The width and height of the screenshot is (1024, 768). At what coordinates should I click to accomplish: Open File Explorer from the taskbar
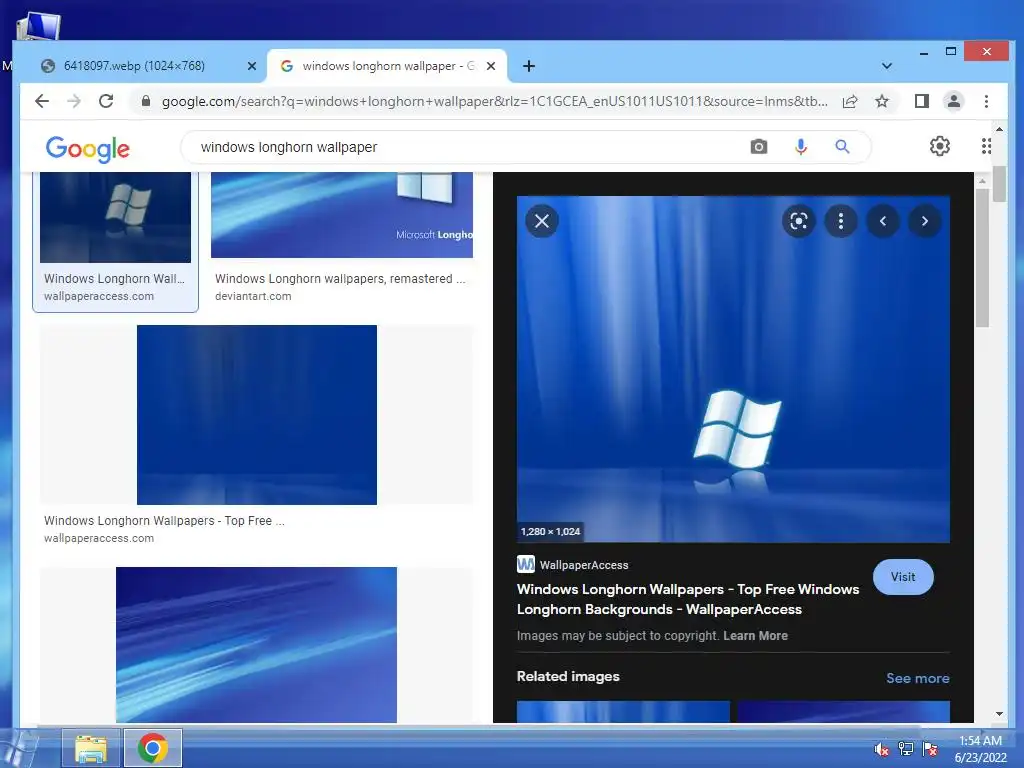91,748
